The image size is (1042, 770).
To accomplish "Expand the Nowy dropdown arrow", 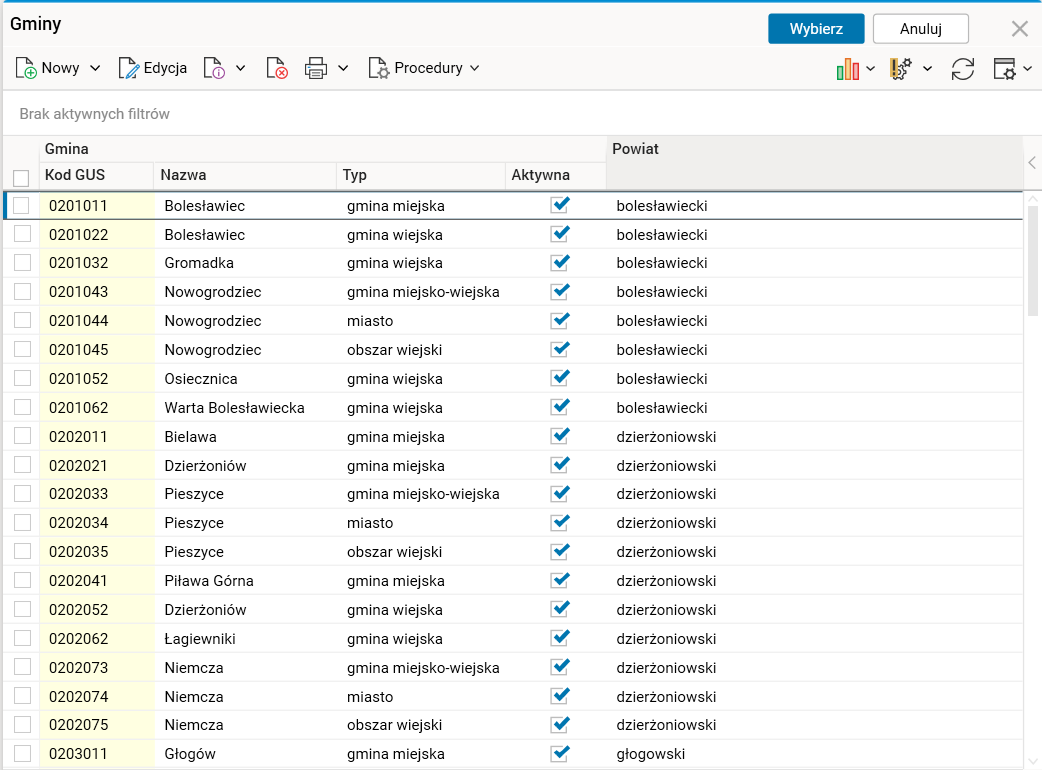I will [96, 68].
